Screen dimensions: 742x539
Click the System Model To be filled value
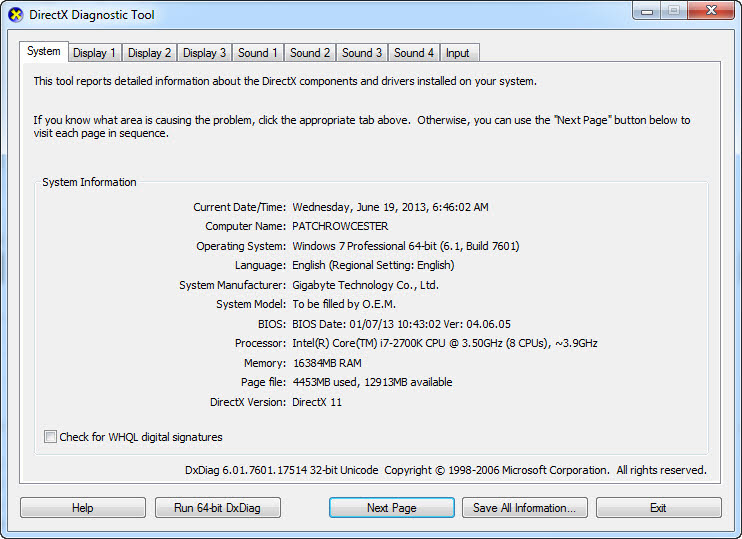click(x=344, y=304)
